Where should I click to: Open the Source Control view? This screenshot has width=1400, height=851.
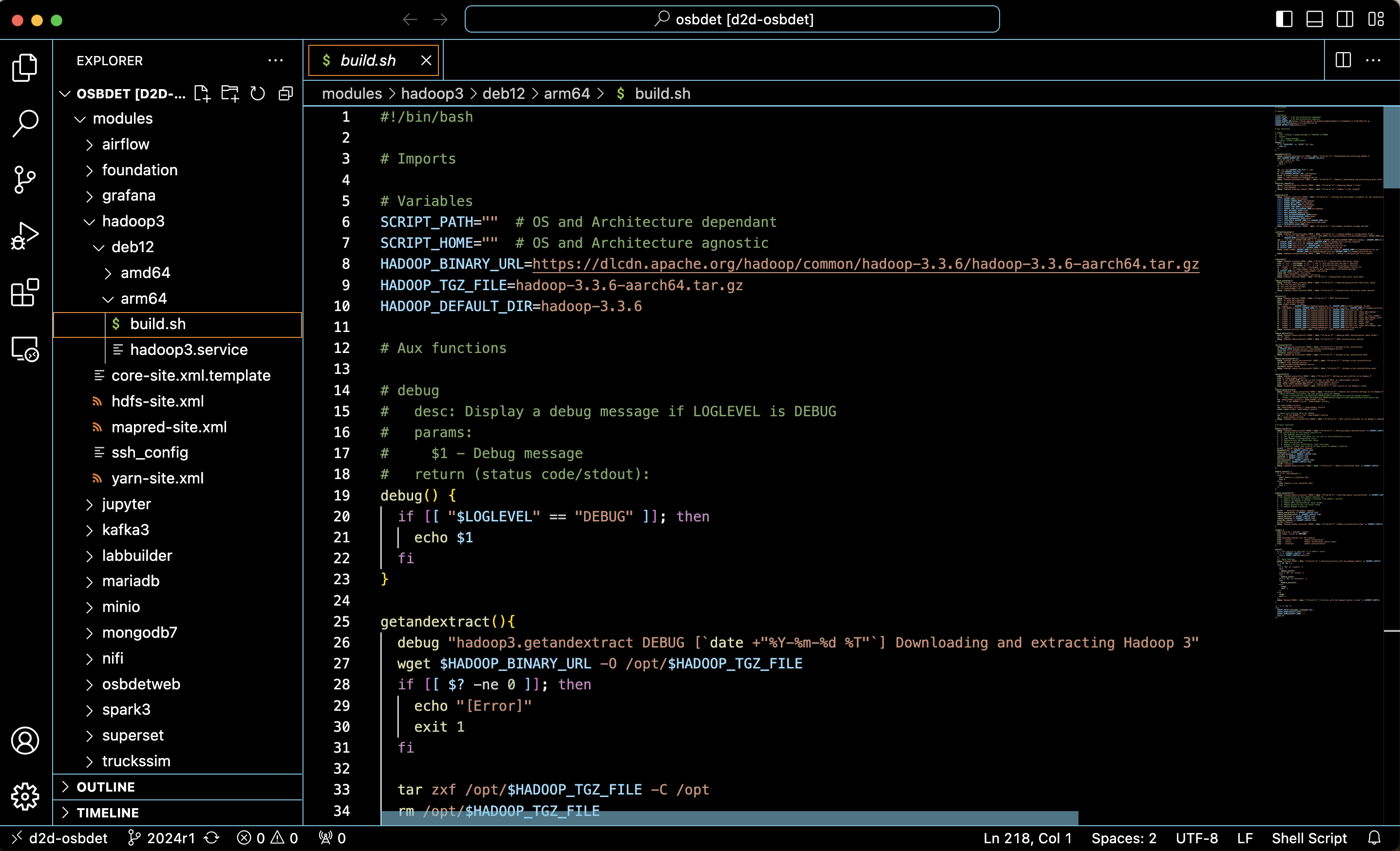(x=25, y=179)
